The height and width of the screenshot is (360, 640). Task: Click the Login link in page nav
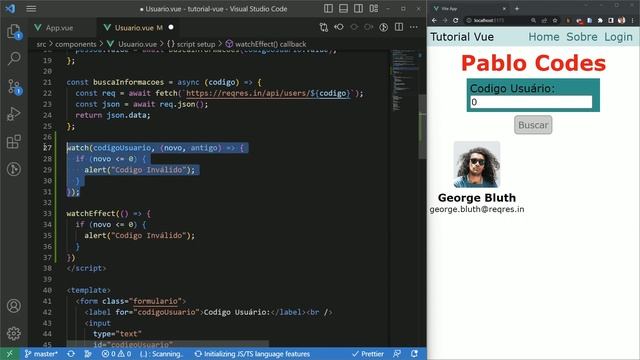[x=618, y=37]
